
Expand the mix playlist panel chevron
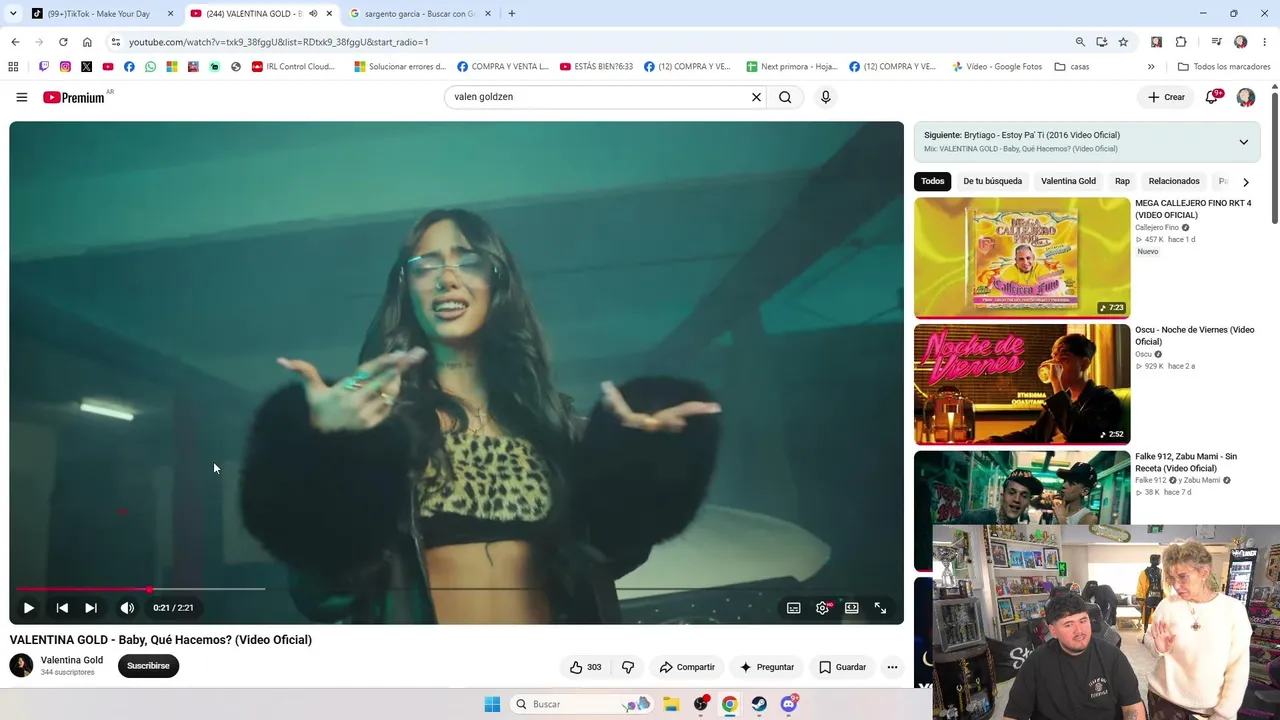pyautogui.click(x=1243, y=142)
